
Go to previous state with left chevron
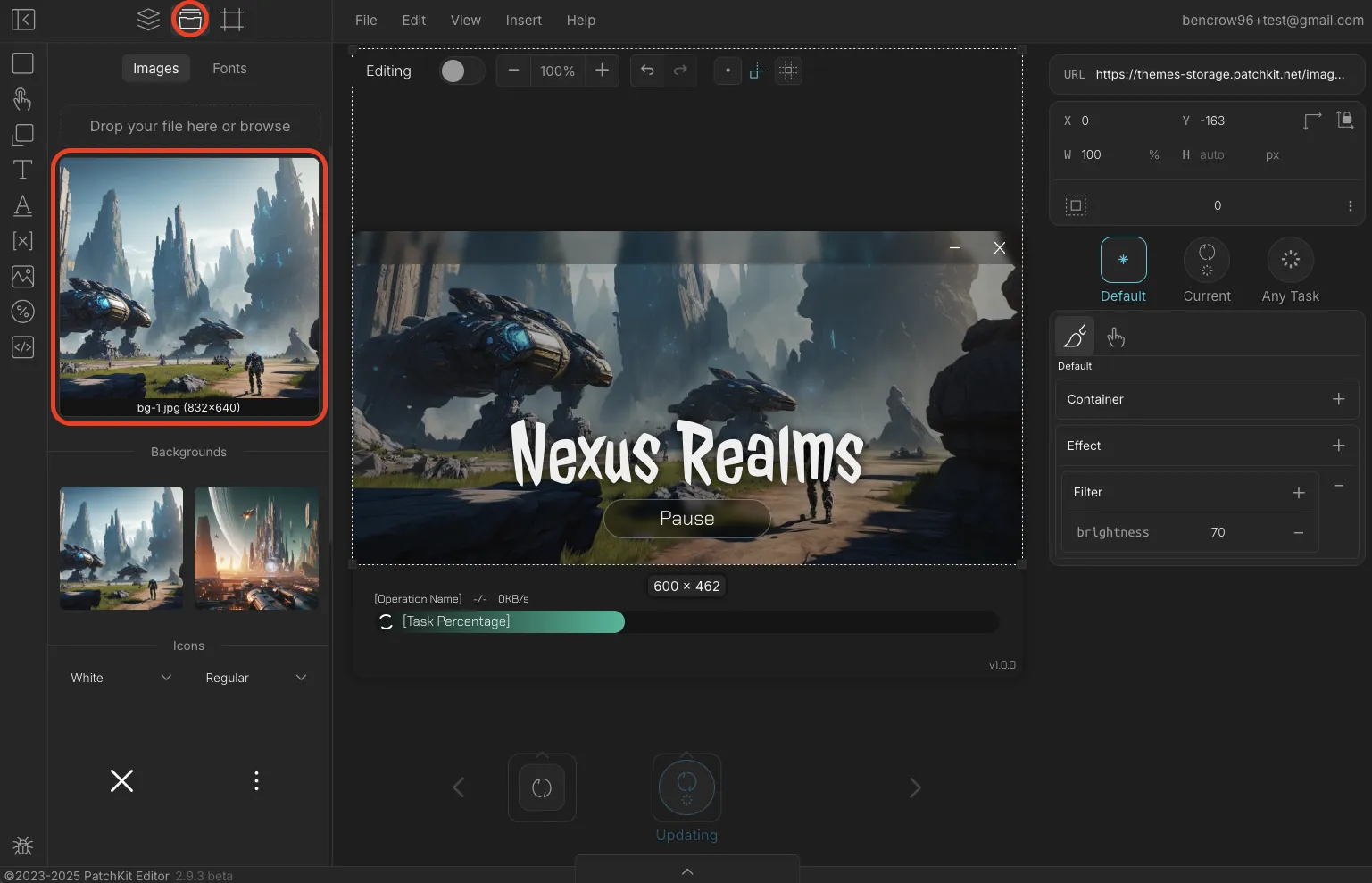(x=459, y=787)
